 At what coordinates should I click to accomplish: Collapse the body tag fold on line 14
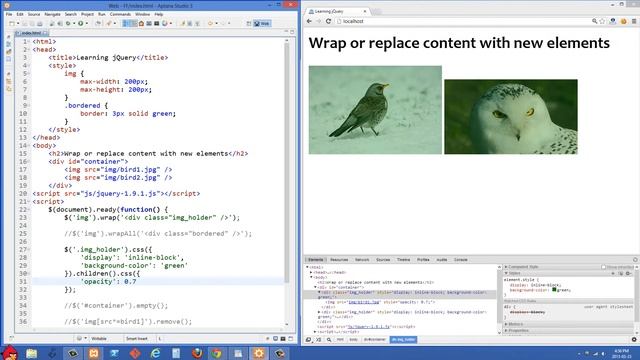click(29, 146)
